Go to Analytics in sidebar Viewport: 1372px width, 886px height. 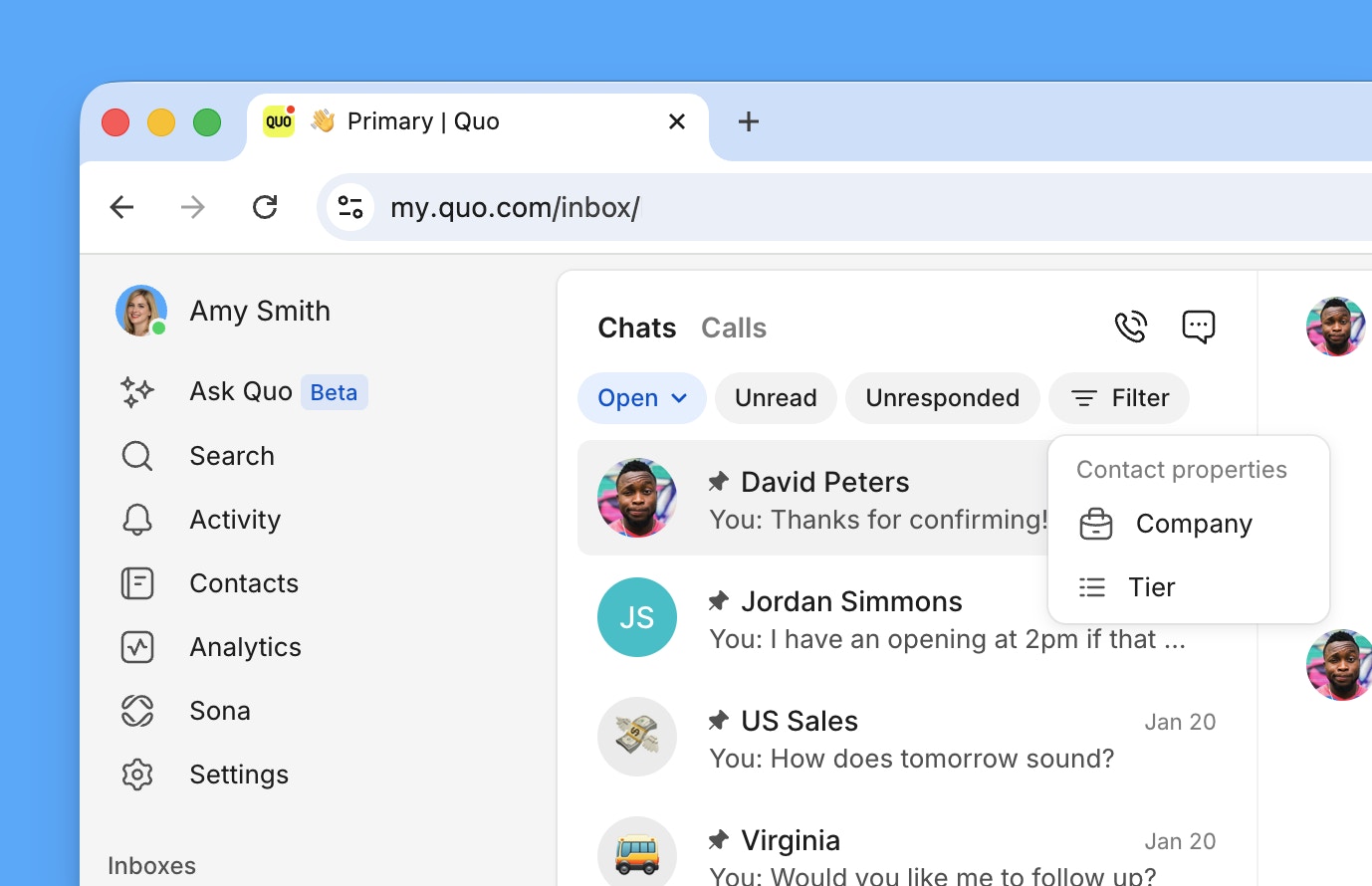point(245,647)
